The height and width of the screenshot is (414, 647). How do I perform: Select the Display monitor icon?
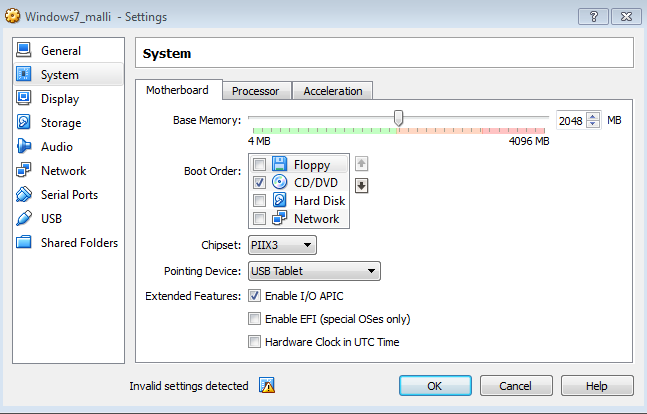click(x=24, y=99)
